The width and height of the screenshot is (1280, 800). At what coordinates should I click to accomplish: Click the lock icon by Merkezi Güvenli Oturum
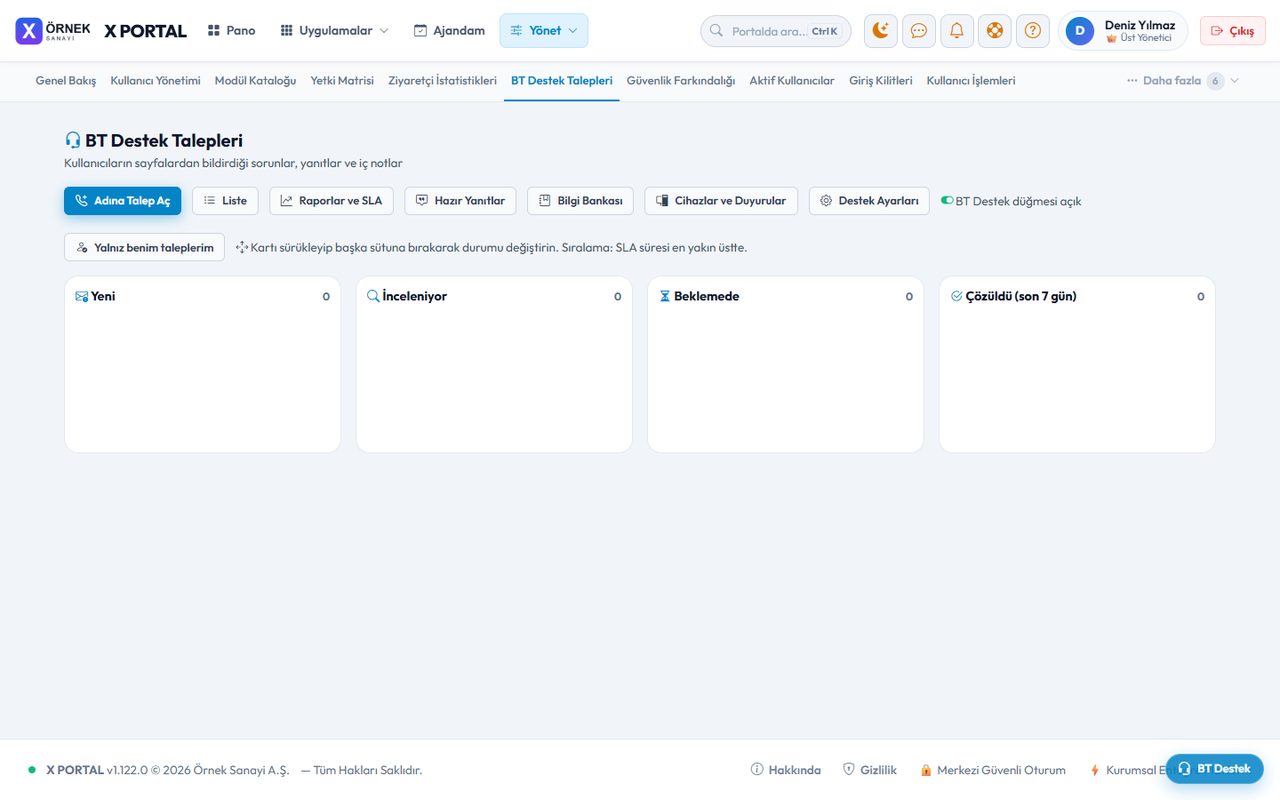(926, 770)
